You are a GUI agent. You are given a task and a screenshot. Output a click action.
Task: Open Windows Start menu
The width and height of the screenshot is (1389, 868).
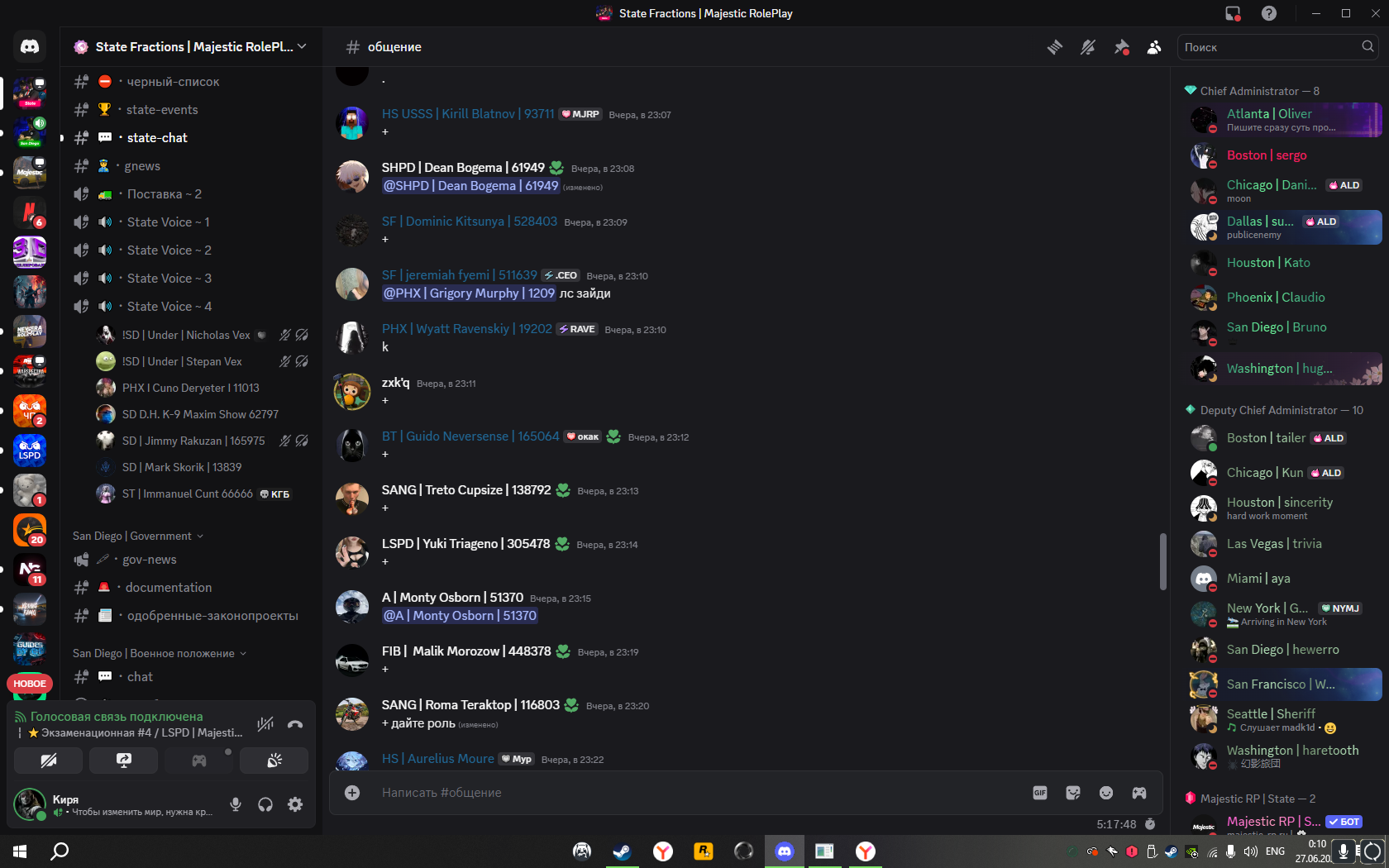pos(20,851)
